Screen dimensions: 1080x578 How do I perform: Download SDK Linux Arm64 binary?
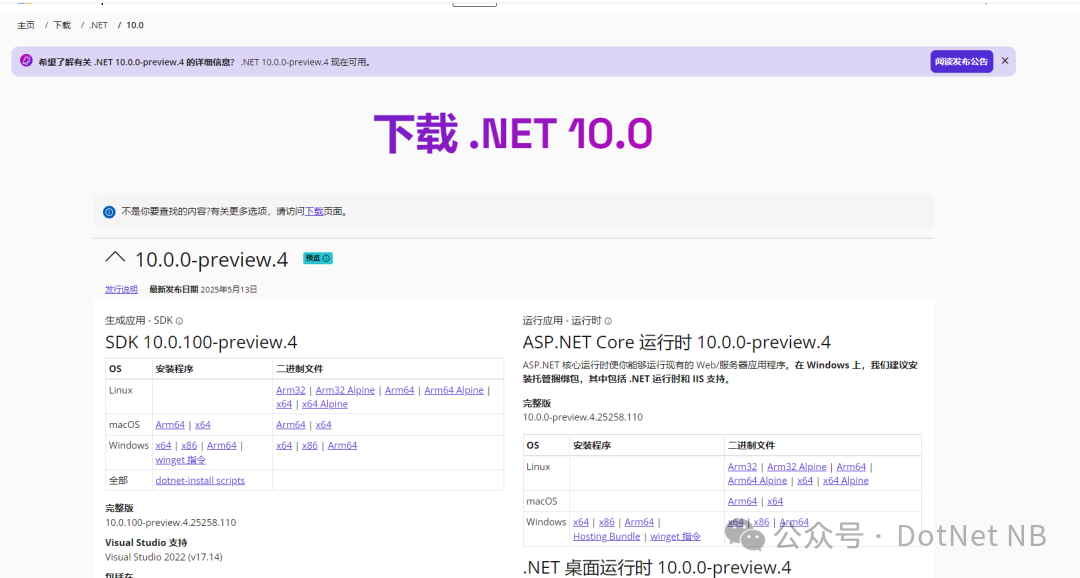(399, 390)
